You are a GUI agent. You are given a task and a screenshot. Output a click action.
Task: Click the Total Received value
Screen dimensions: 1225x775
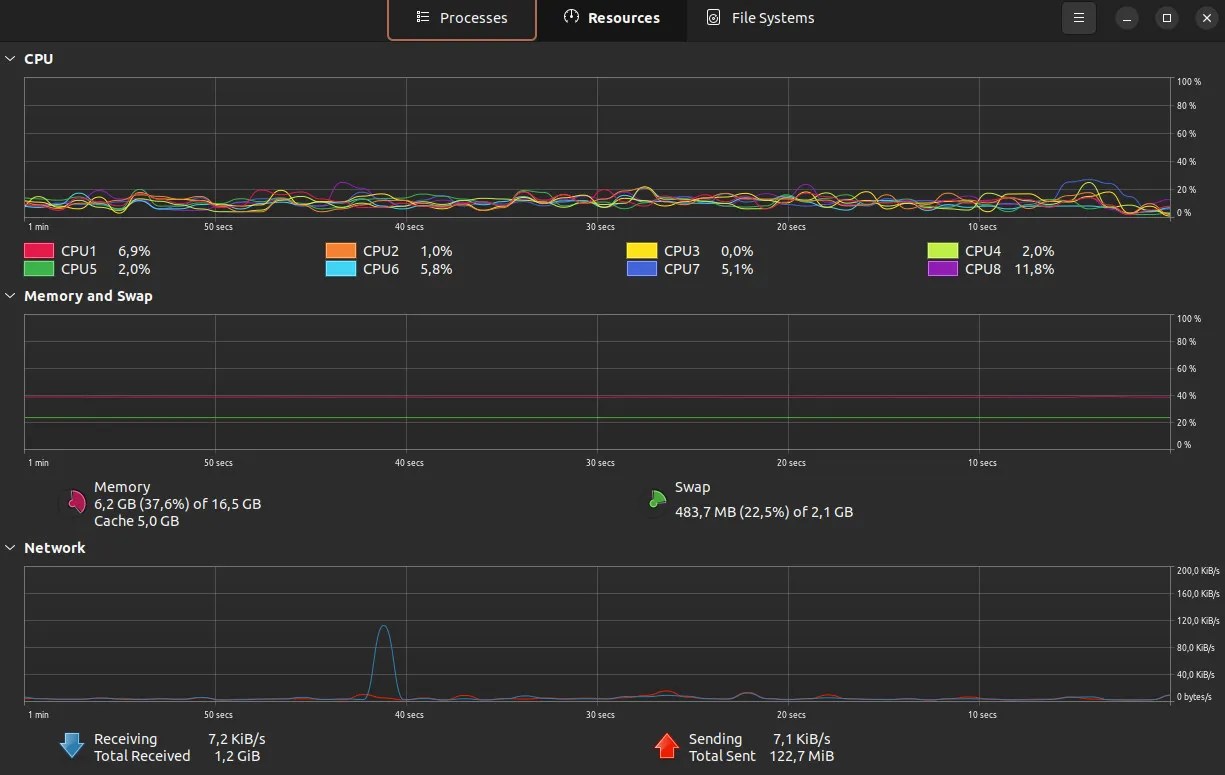point(236,756)
